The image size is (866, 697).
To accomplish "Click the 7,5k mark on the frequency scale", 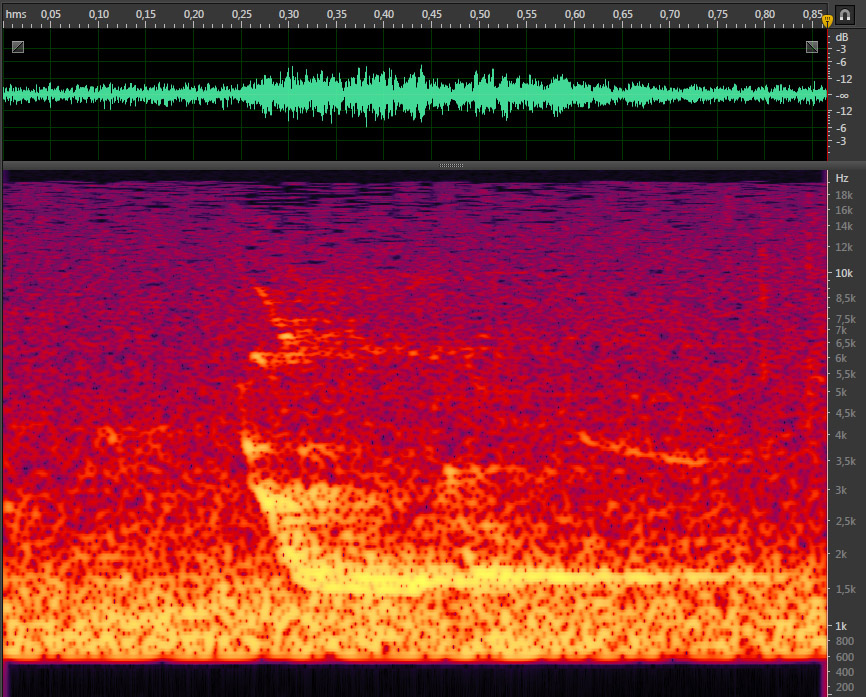I will pos(846,319).
